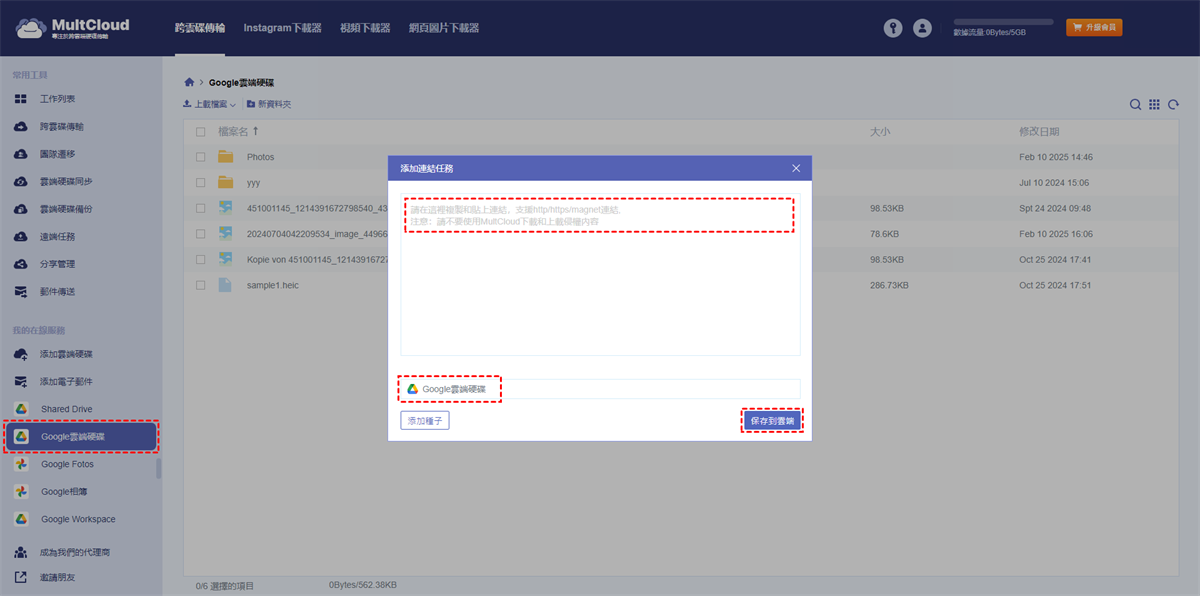Click 邀請朋友 link
Viewport: 1200px width, 596px height.
click(x=57, y=577)
